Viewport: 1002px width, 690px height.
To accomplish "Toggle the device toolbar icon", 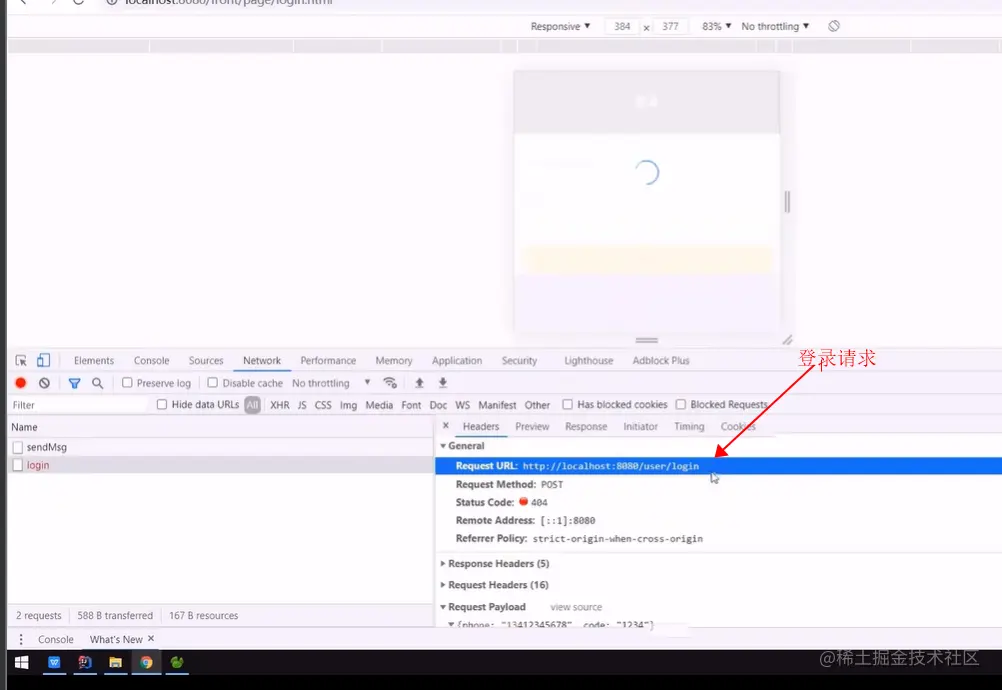I will tap(43, 360).
